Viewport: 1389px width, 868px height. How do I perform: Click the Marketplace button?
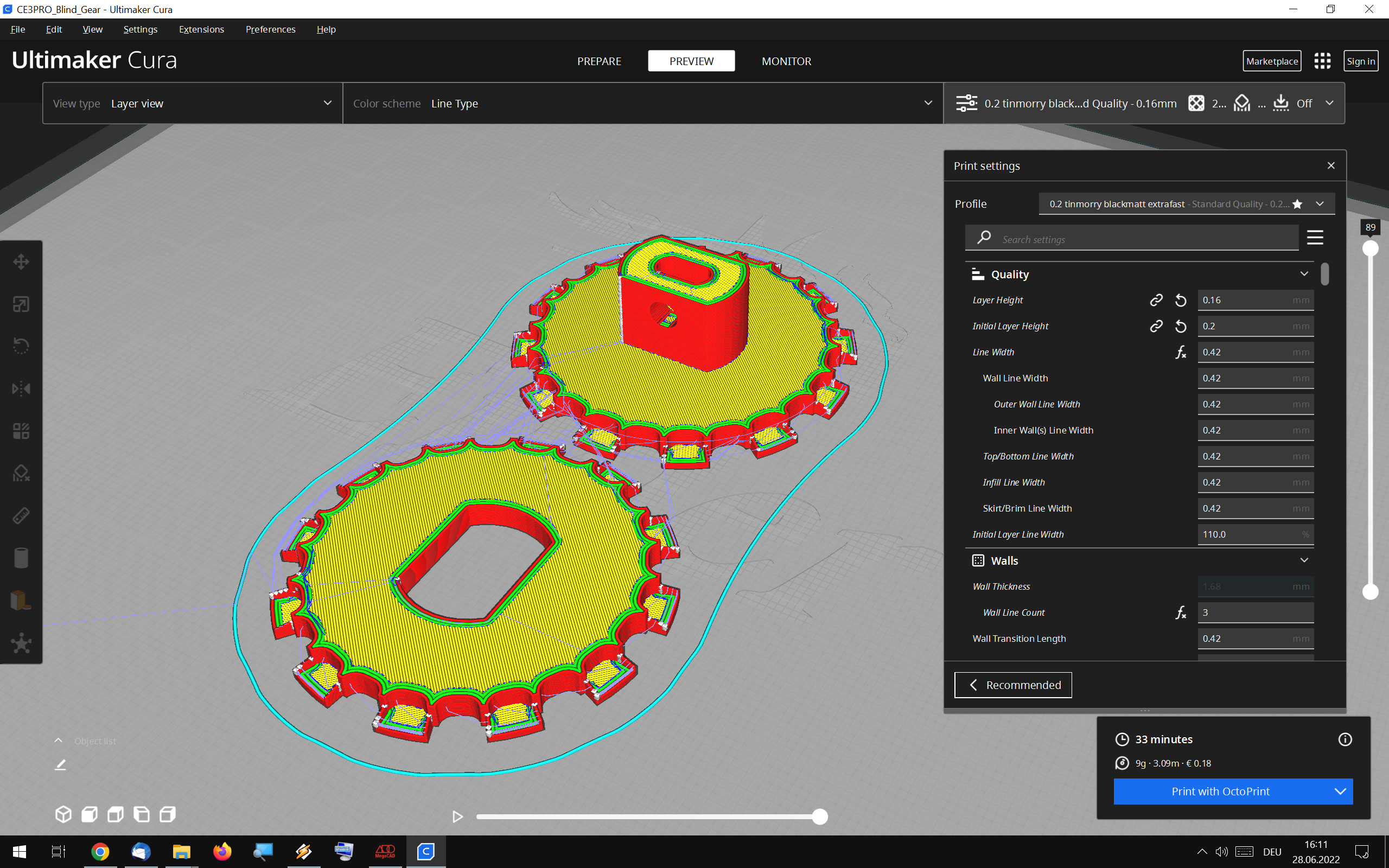click(x=1272, y=61)
